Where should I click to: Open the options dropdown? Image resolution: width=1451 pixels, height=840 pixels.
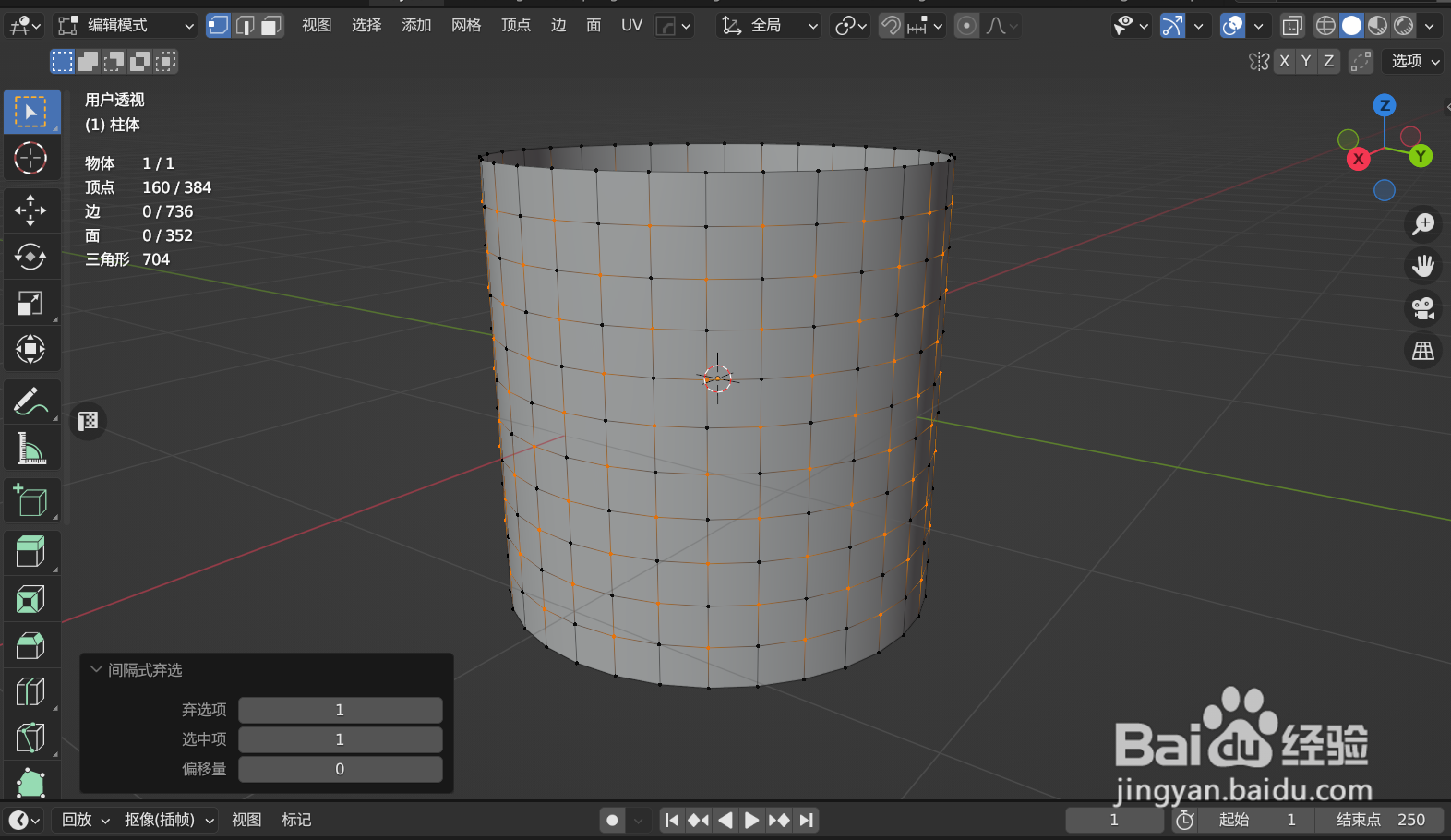[1414, 61]
